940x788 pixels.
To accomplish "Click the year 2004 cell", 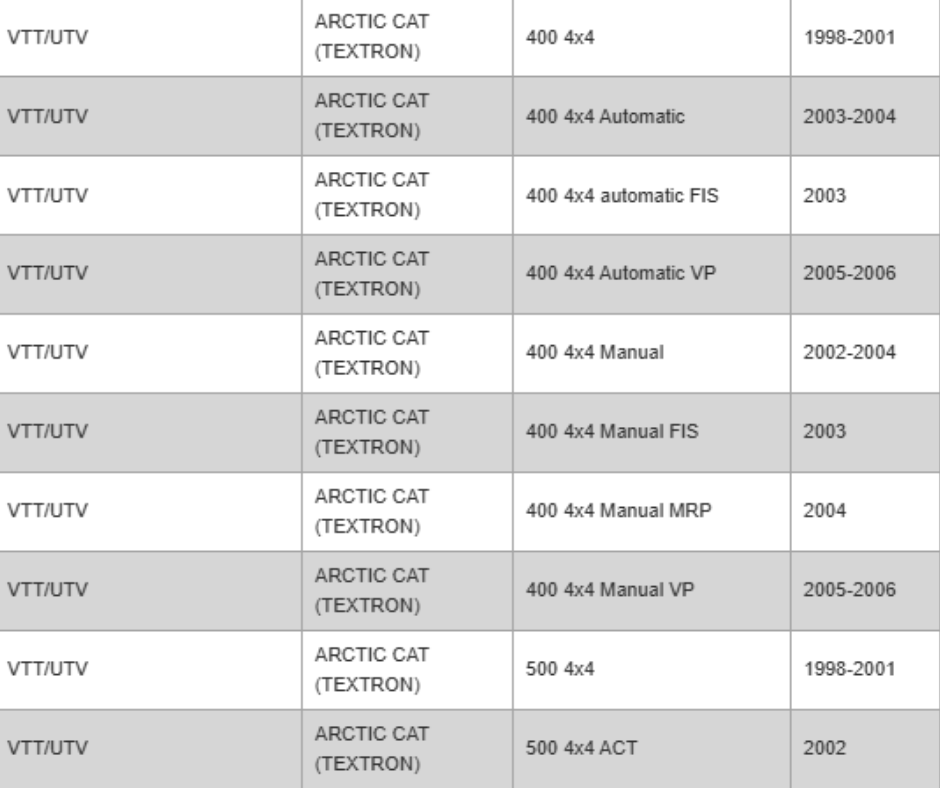I will pos(829,512).
